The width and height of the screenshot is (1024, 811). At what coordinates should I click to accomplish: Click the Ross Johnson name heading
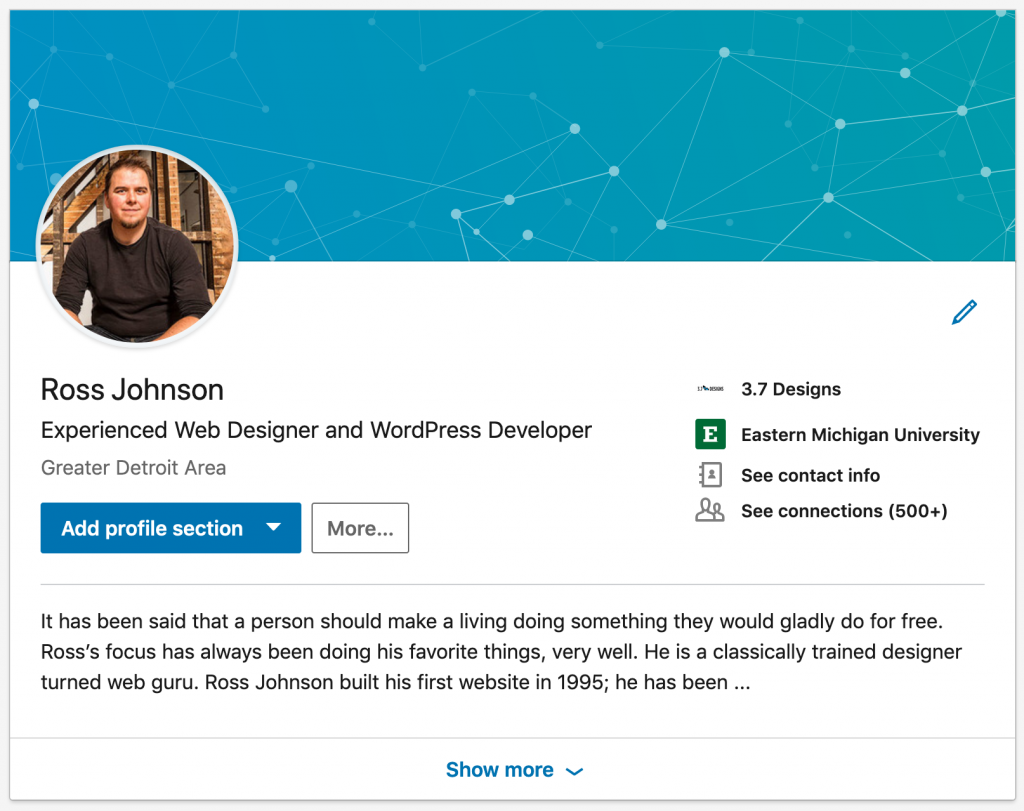(x=132, y=389)
